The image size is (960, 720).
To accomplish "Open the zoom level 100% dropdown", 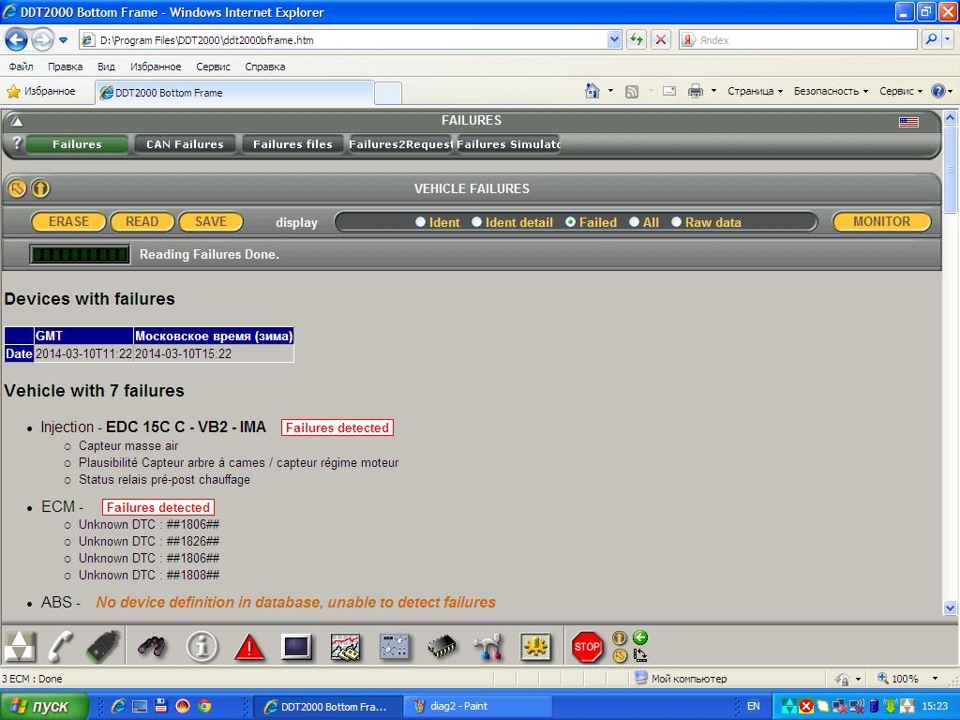I will [x=934, y=678].
